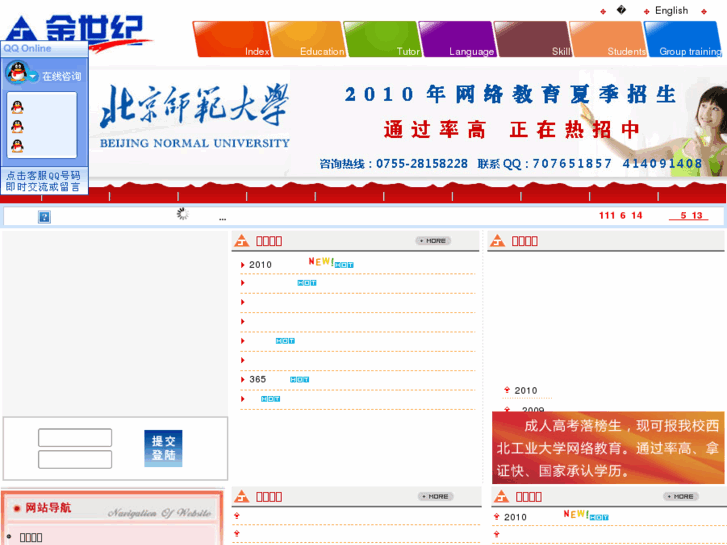Viewport: 727px width, 545px height.
Task: Open the Tutor navigation tab
Action: tap(382, 39)
